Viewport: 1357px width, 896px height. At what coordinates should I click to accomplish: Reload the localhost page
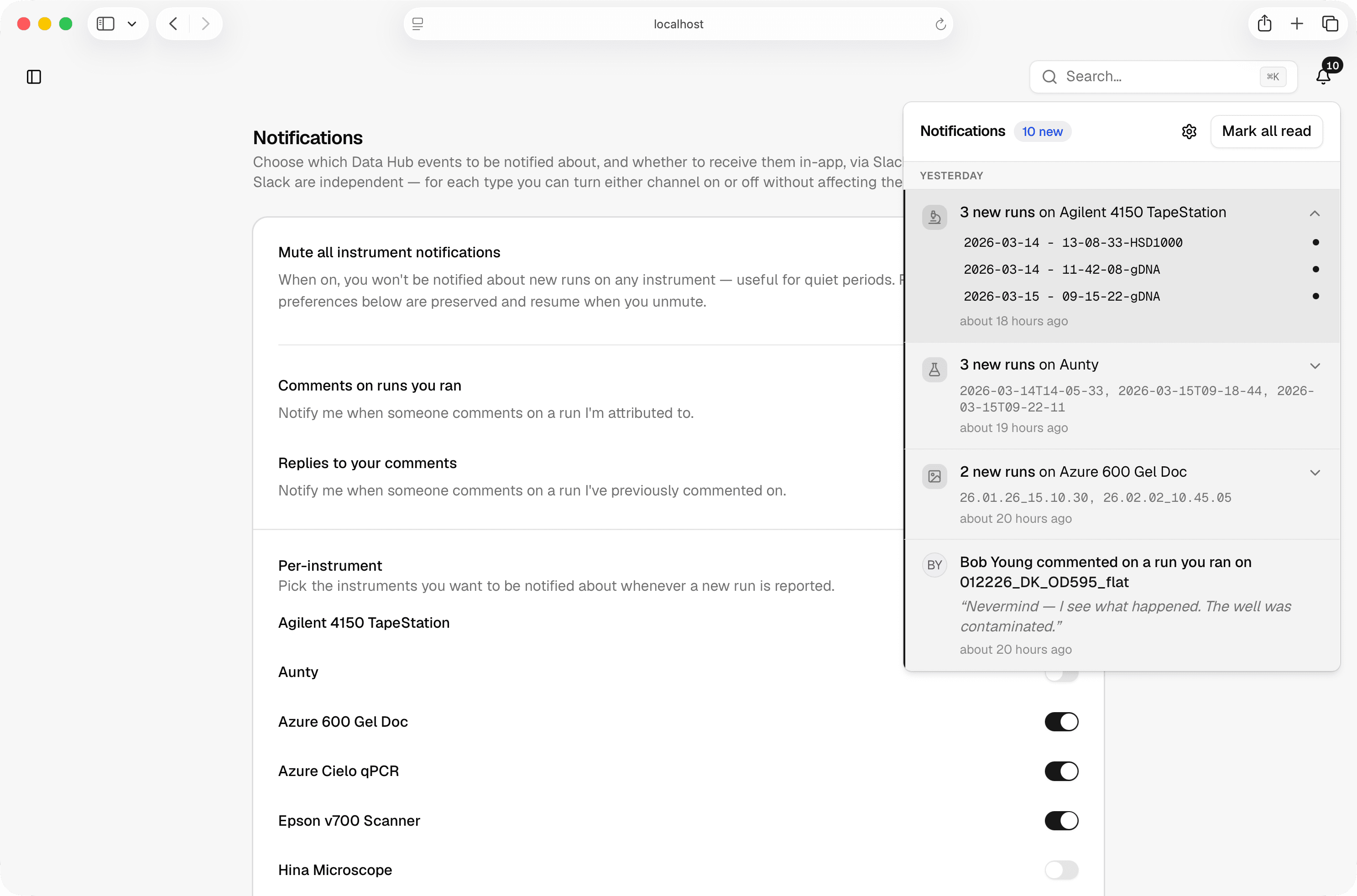pyautogui.click(x=940, y=24)
